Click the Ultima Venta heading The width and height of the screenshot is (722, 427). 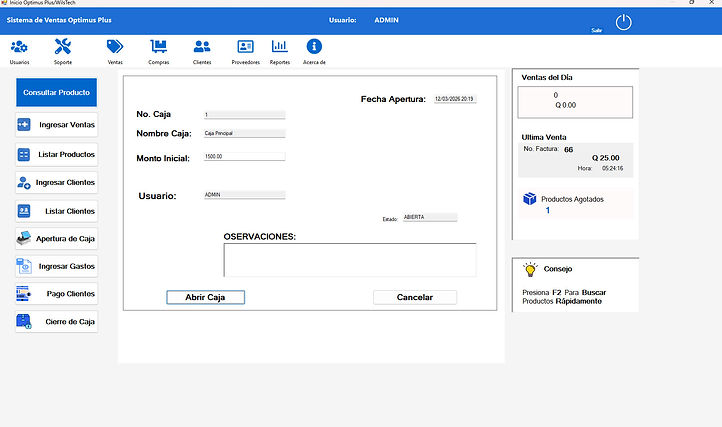pyautogui.click(x=544, y=137)
